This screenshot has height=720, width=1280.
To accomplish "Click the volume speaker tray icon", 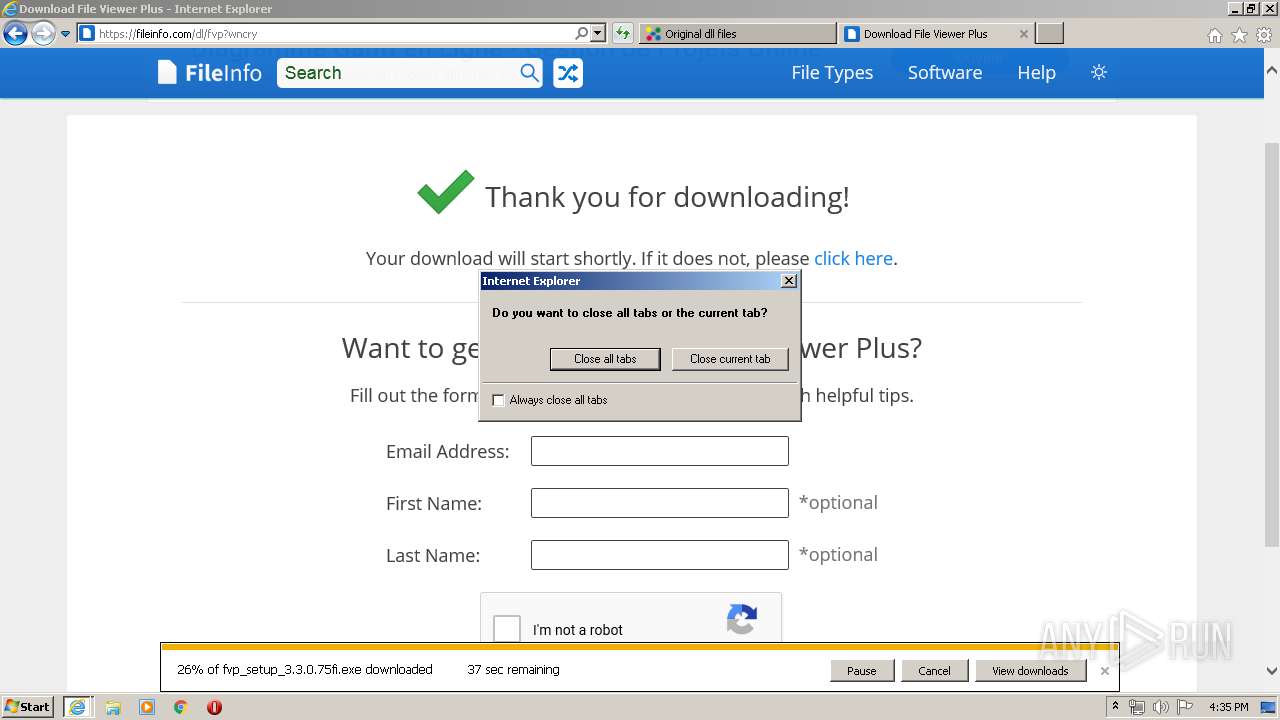I will [x=1160, y=707].
